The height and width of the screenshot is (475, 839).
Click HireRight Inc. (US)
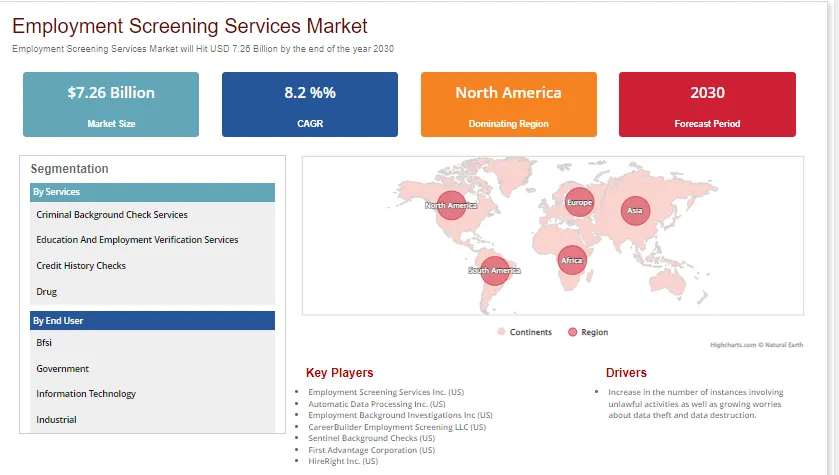[343, 461]
